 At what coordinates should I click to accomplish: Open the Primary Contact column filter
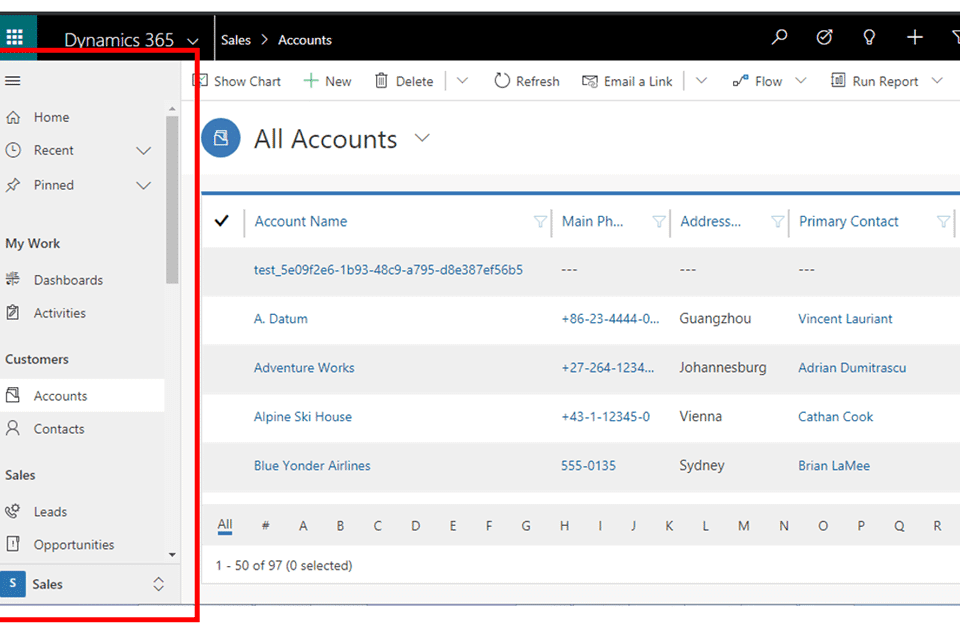coord(943,222)
